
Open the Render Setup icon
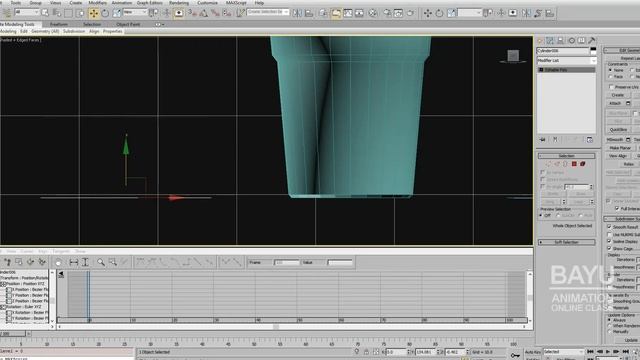387,13
